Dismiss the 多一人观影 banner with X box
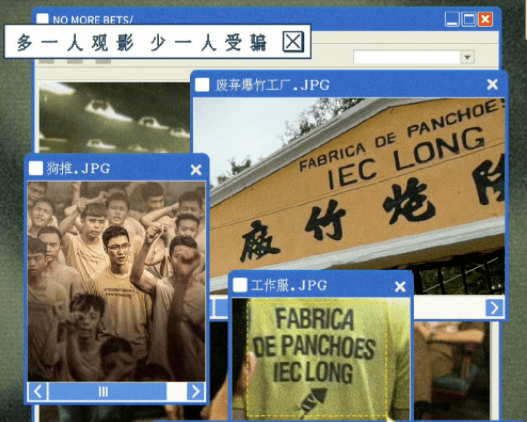 293,42
